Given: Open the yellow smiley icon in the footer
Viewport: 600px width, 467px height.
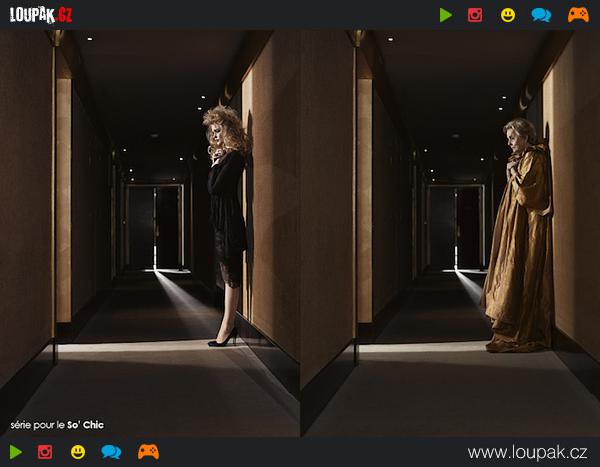Looking at the screenshot, I should [x=78, y=452].
